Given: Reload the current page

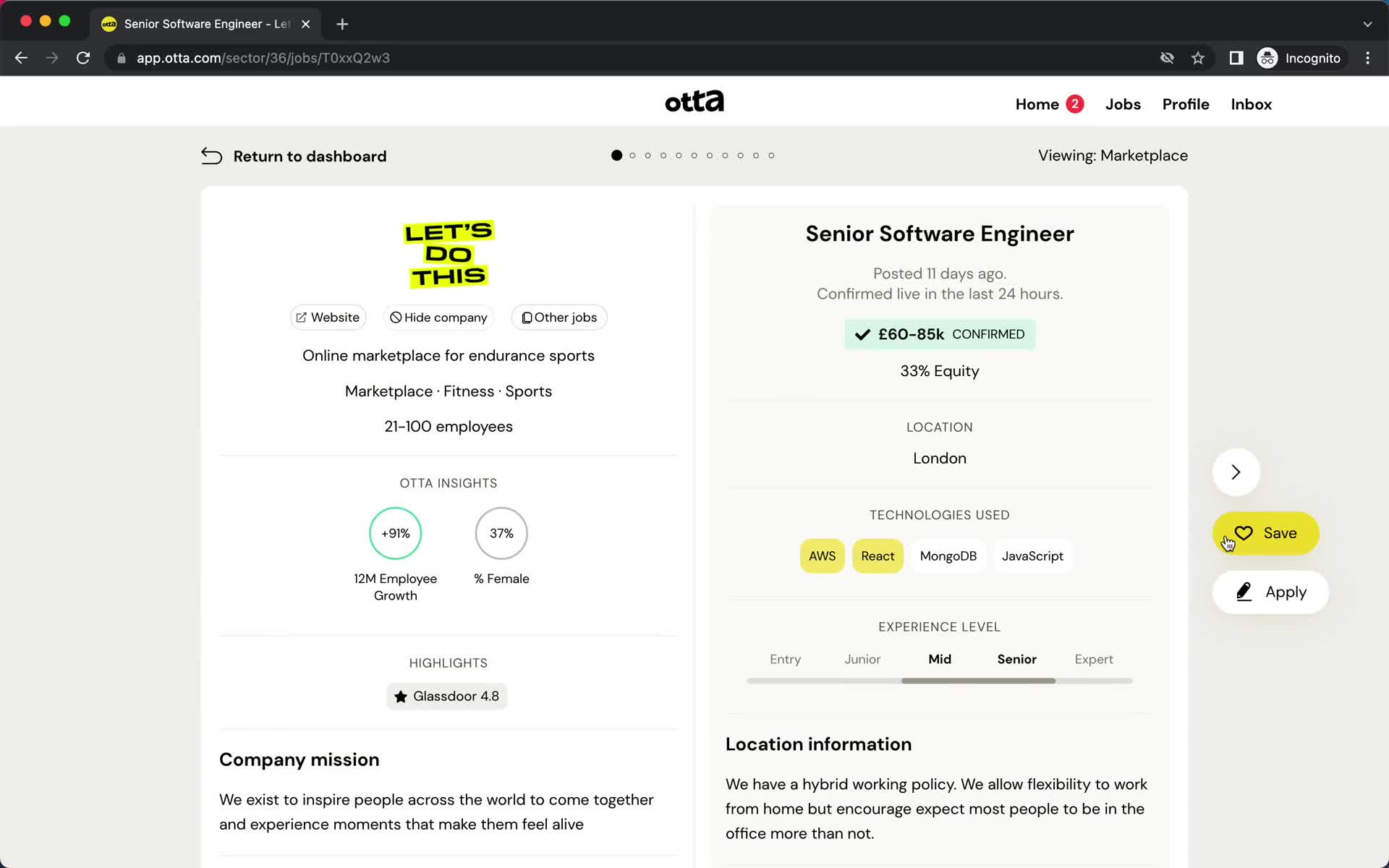Looking at the screenshot, I should pyautogui.click(x=83, y=58).
